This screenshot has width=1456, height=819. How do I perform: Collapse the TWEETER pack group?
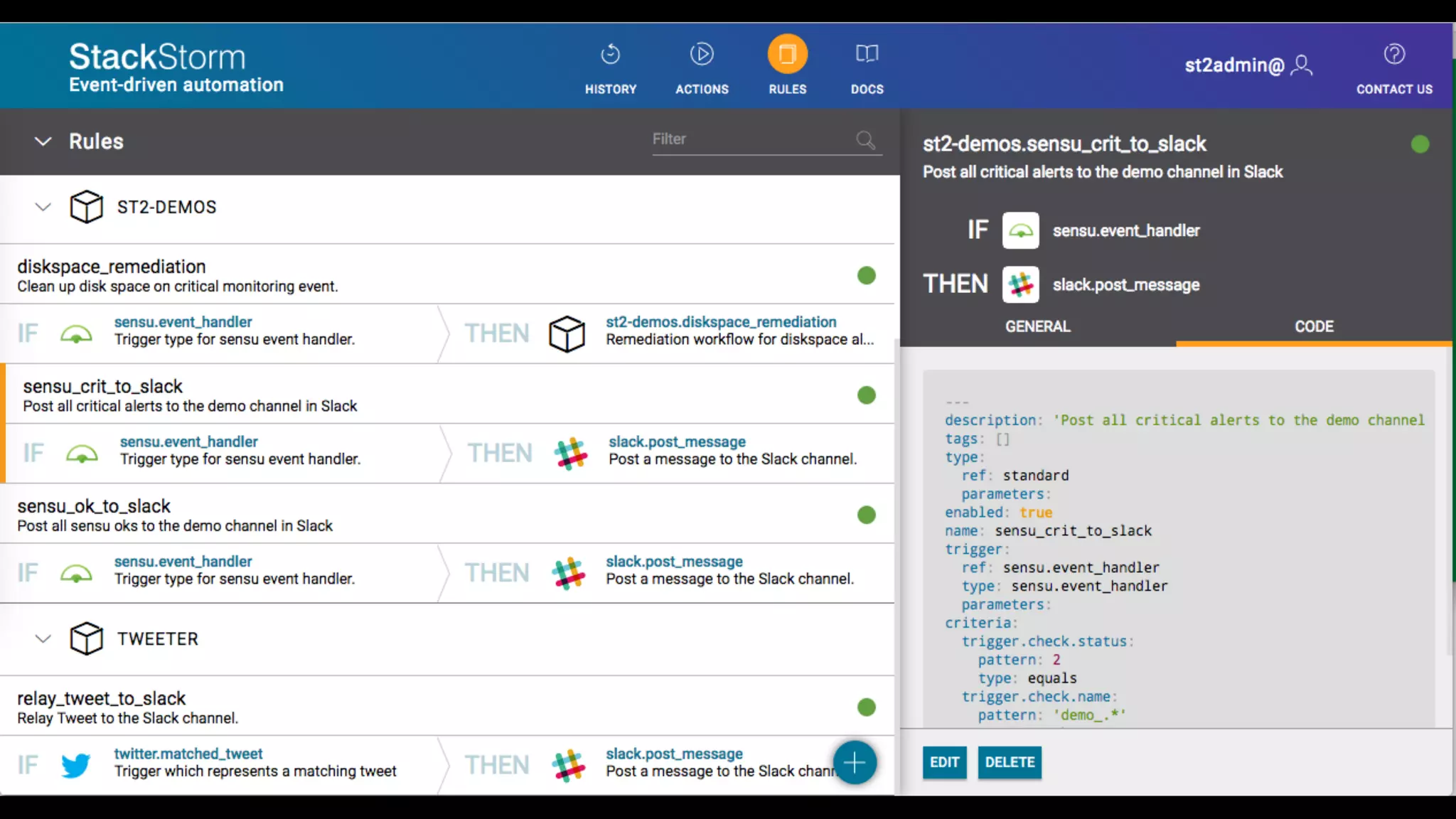click(43, 639)
